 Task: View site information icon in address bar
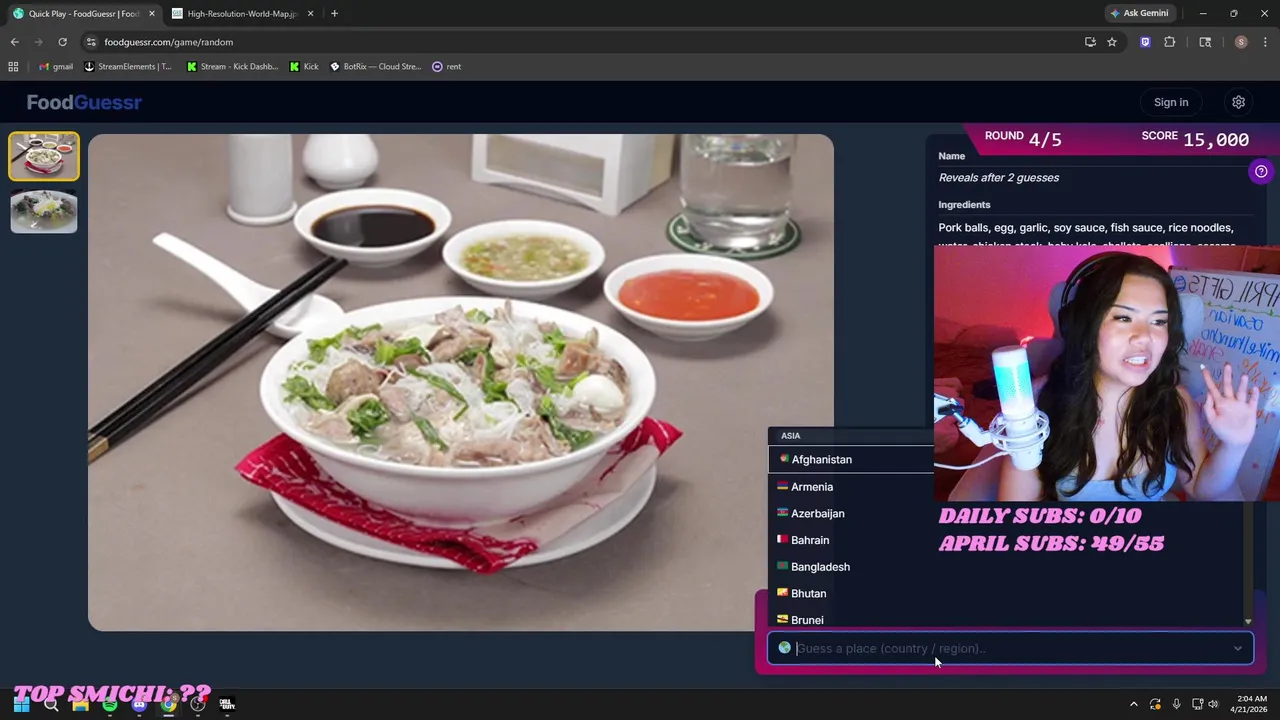91,42
